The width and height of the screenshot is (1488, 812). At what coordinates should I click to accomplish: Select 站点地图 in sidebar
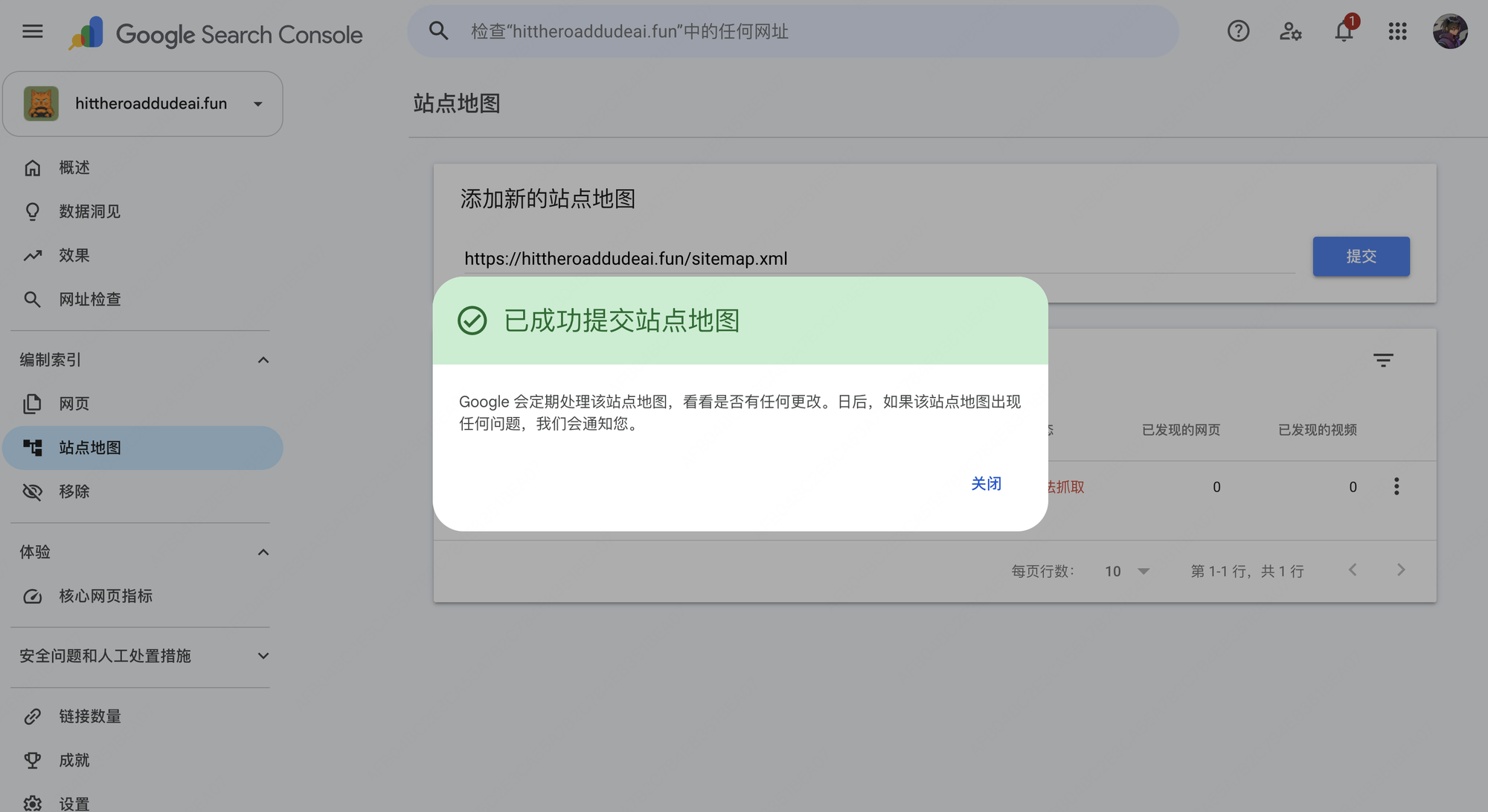pos(143,448)
